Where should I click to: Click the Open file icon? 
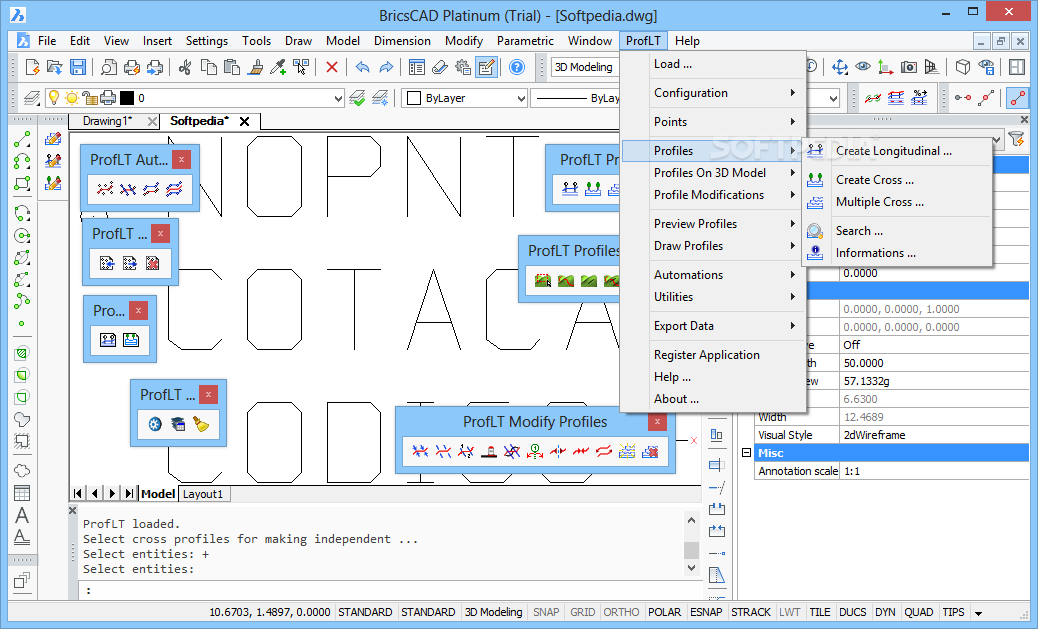pyautogui.click(x=55, y=67)
